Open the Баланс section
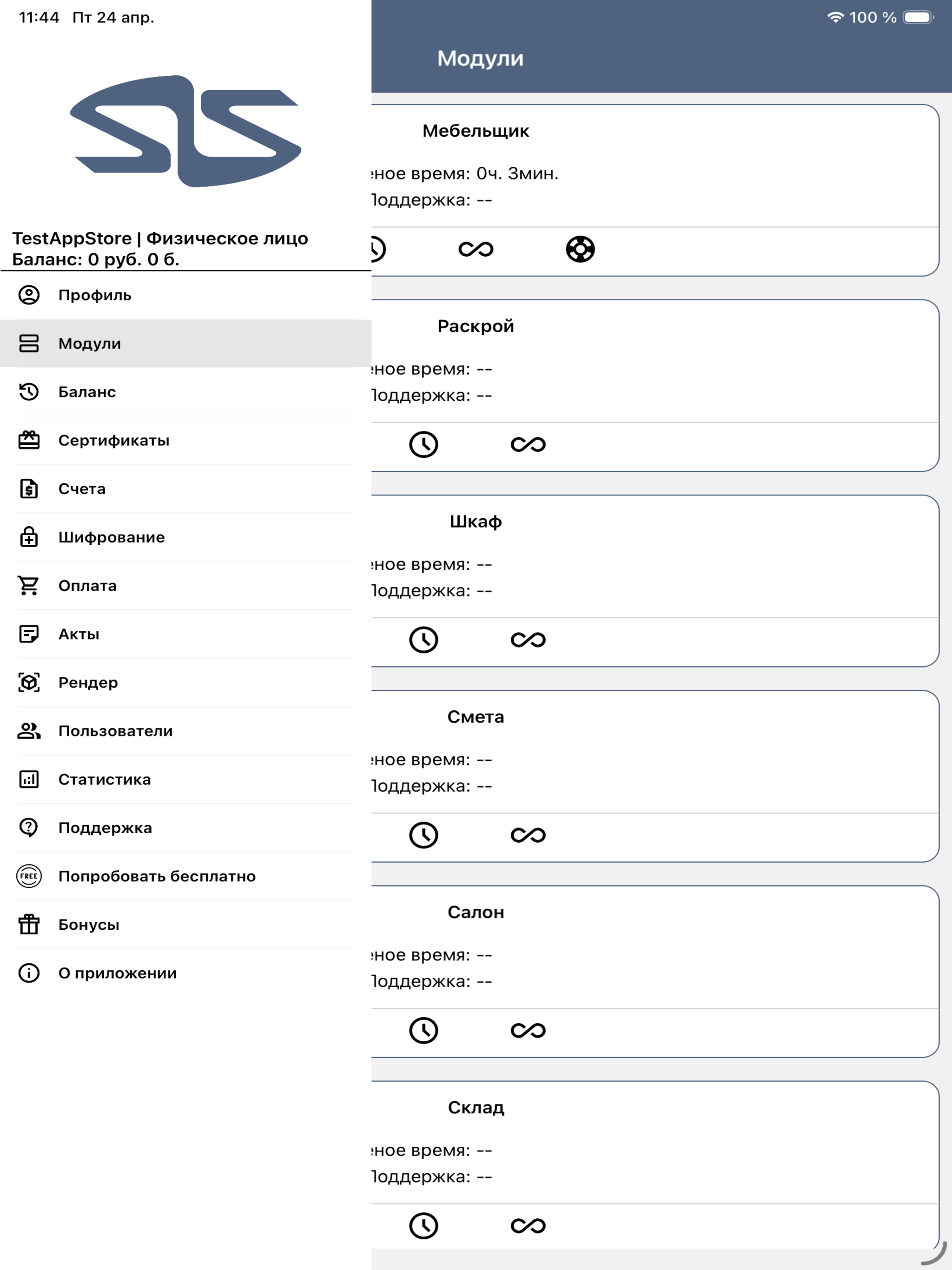This screenshot has height=1270, width=952. click(x=185, y=392)
